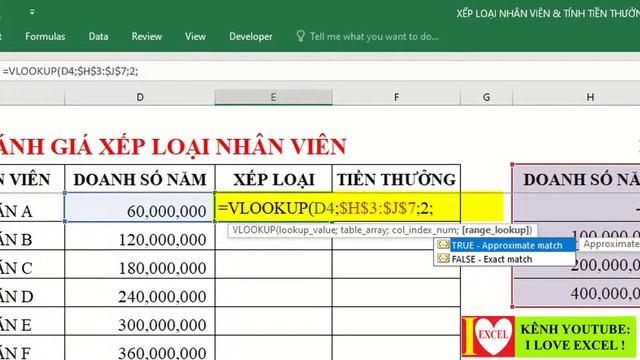Image resolution: width=640 pixels, height=360 pixels.
Task: Select the empty XẾP LOẠI cell in the 120,000,000 row
Action: point(273,236)
